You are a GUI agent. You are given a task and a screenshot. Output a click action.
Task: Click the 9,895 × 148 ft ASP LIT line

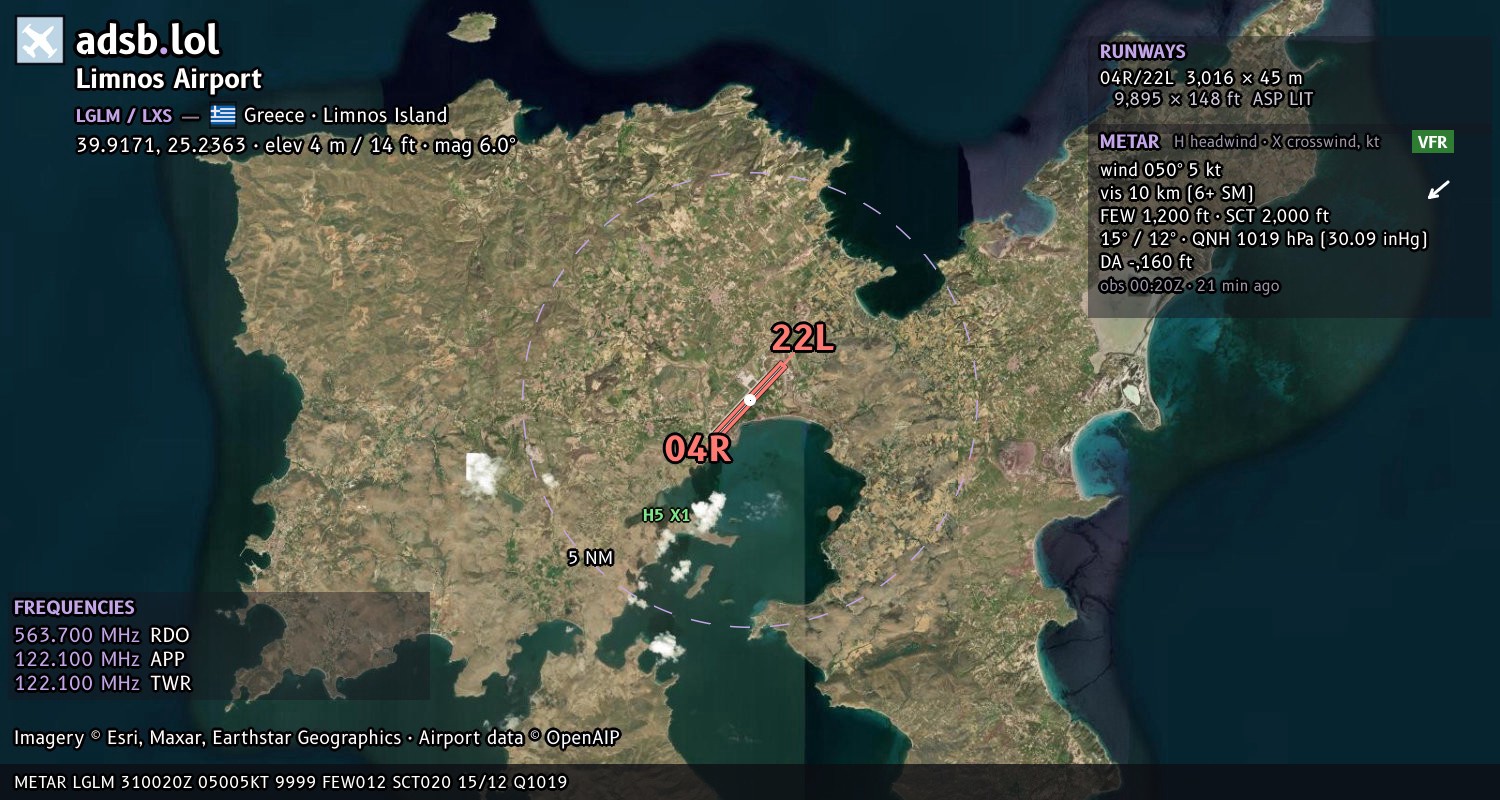point(1213,99)
